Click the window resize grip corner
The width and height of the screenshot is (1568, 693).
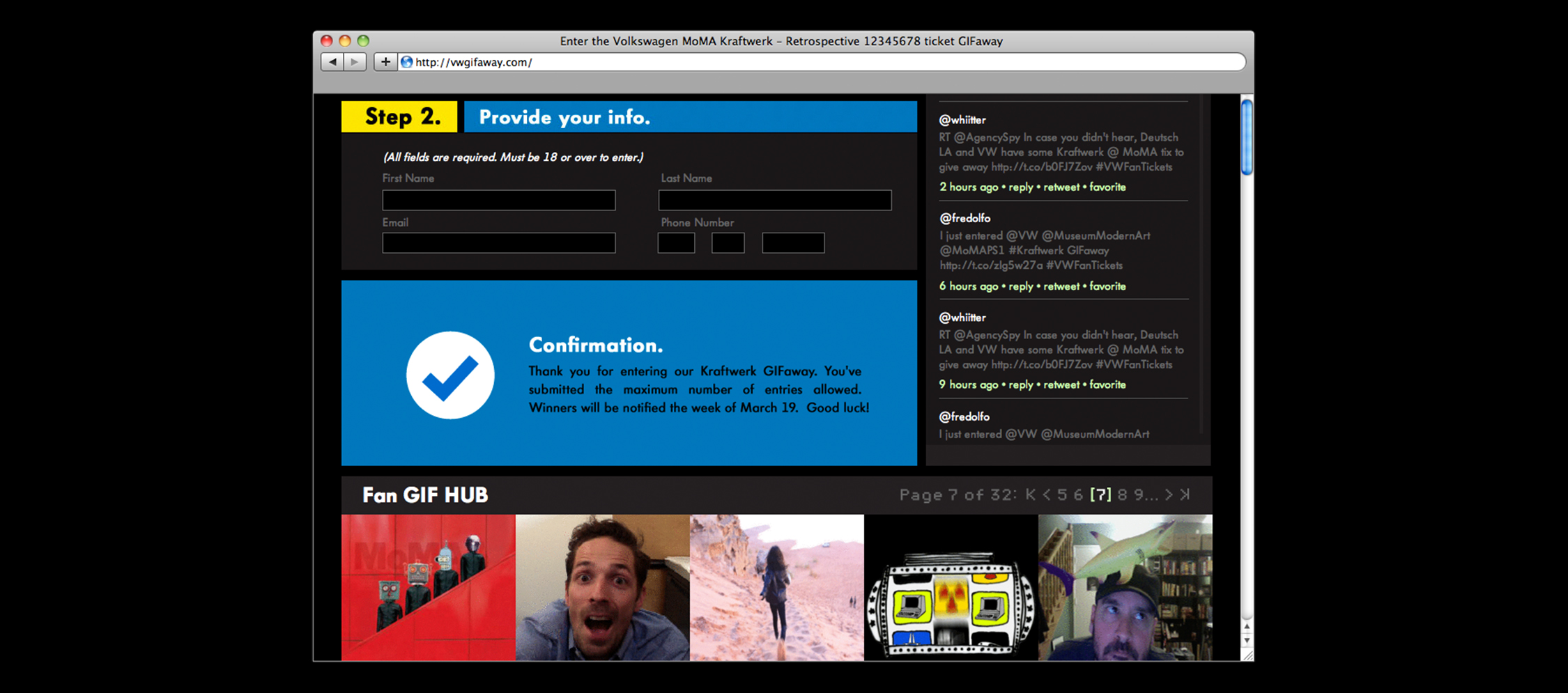1247,655
